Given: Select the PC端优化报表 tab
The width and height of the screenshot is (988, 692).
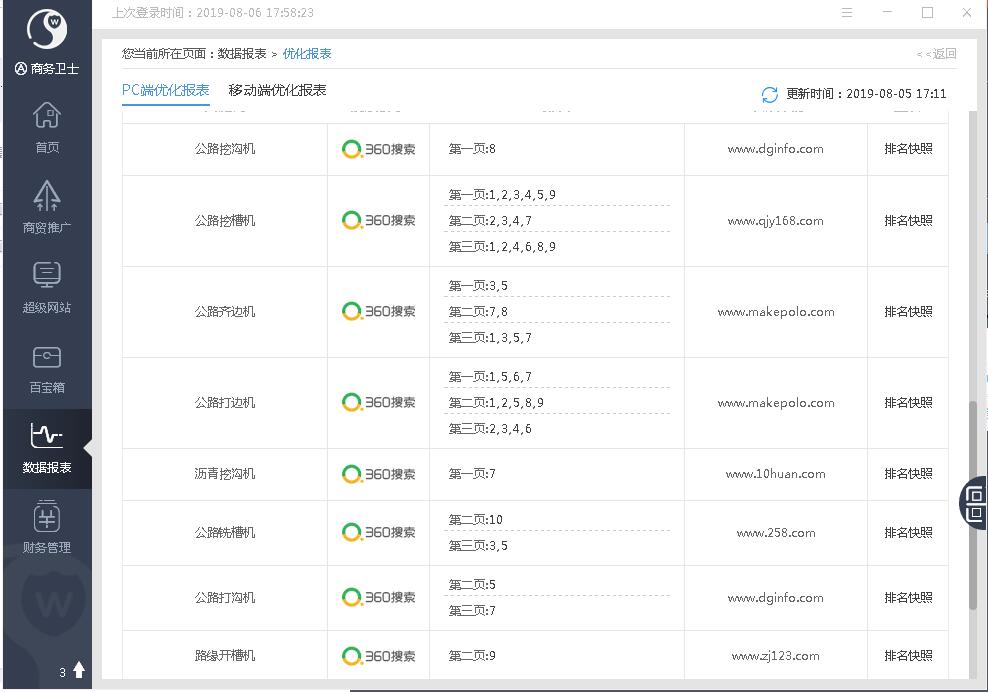Looking at the screenshot, I should (x=166, y=90).
